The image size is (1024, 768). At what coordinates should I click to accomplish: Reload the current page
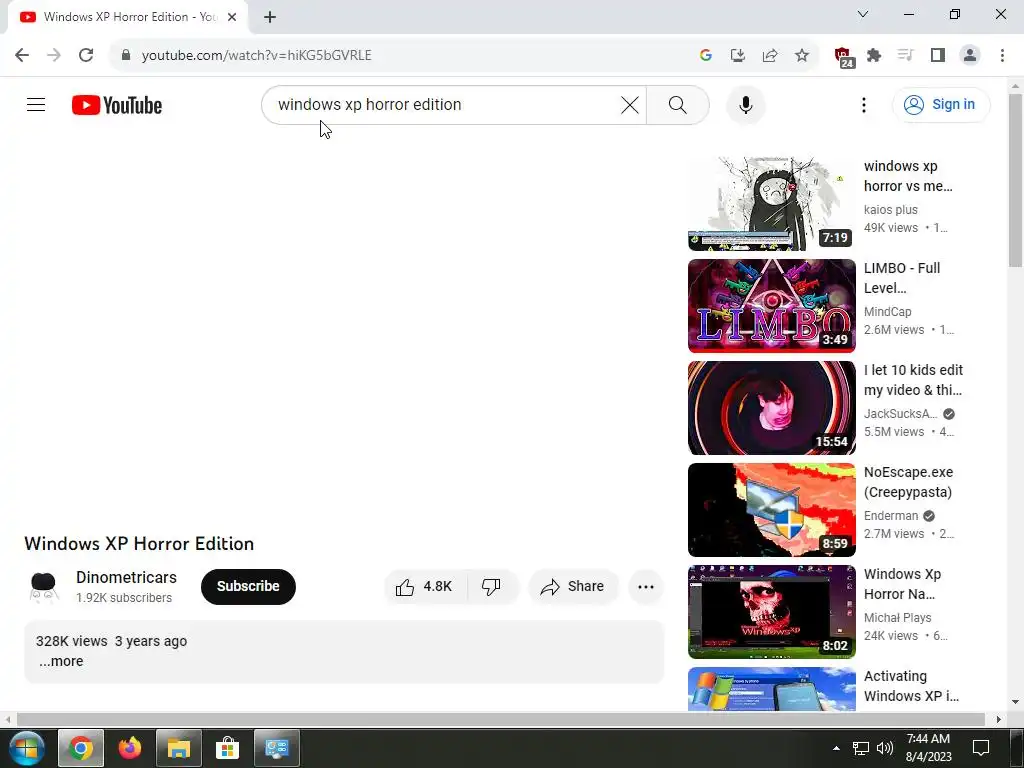[86, 56]
